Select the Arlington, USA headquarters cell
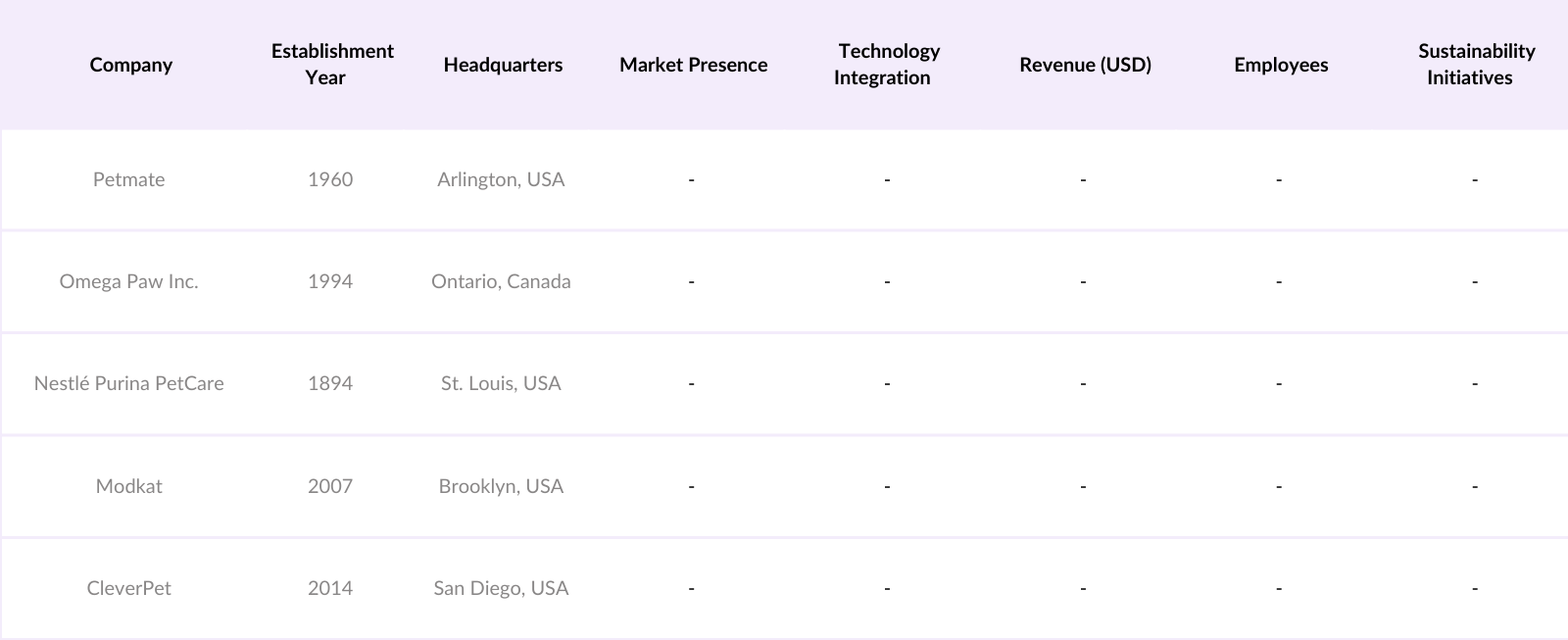The width and height of the screenshot is (1568, 640). tap(501, 179)
